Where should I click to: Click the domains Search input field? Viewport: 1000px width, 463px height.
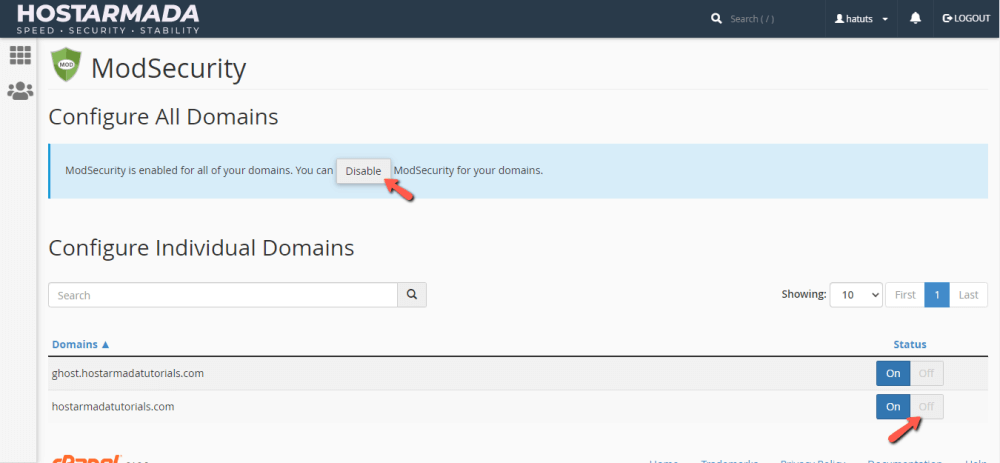[223, 295]
